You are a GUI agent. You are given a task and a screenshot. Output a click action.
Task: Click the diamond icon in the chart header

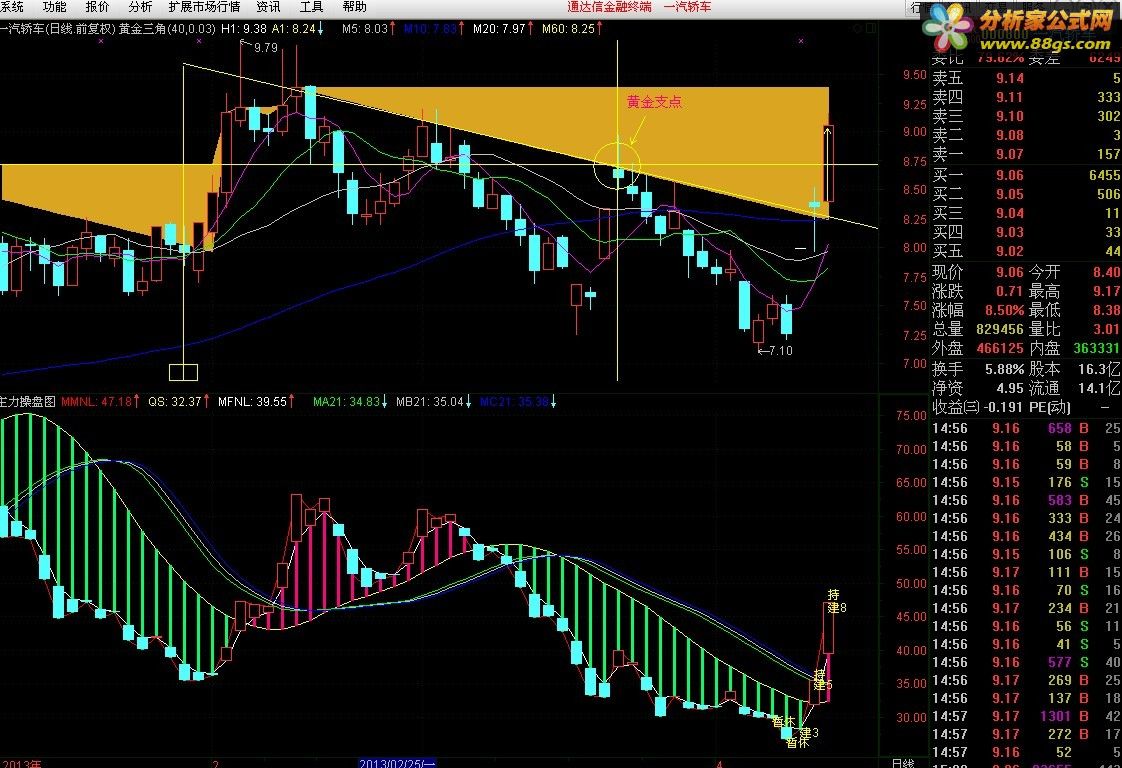click(x=858, y=28)
